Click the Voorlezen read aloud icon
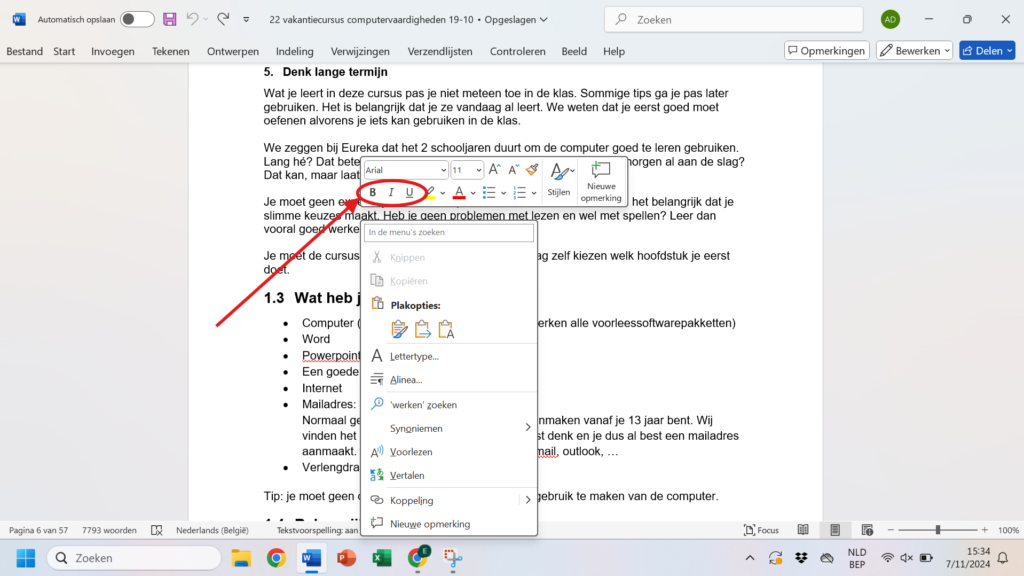Screen dimensions: 1024x576 coord(377,452)
